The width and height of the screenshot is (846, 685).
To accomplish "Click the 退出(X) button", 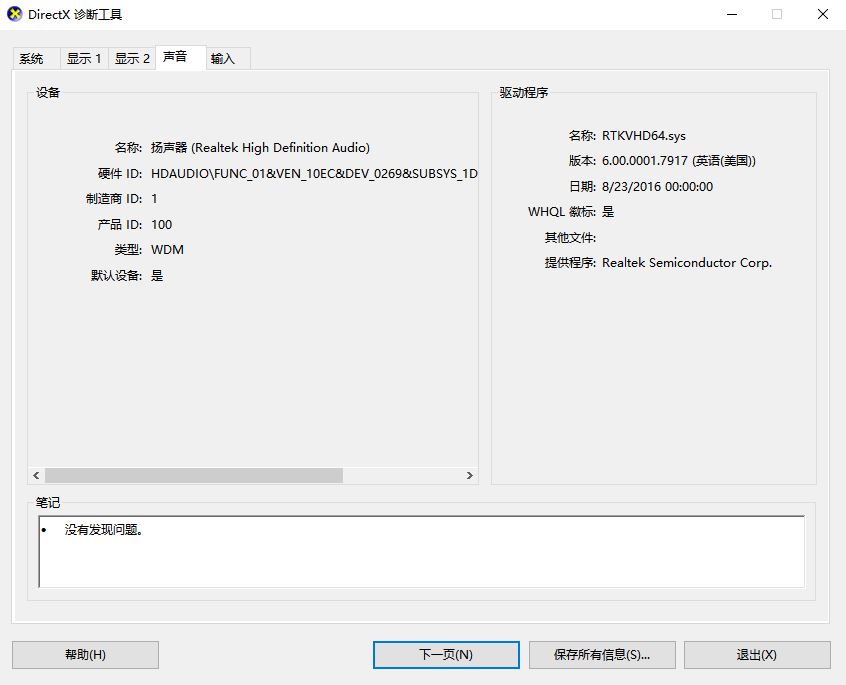I will (x=757, y=655).
